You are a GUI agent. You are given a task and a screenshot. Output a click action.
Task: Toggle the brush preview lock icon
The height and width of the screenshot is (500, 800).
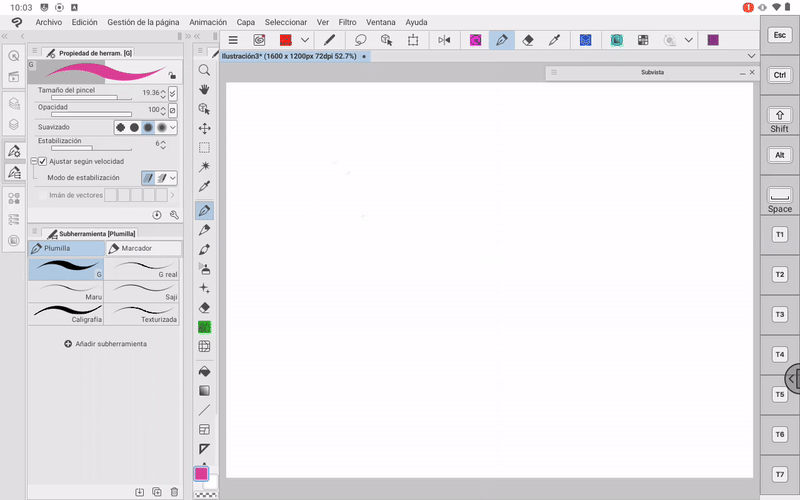tap(172, 75)
